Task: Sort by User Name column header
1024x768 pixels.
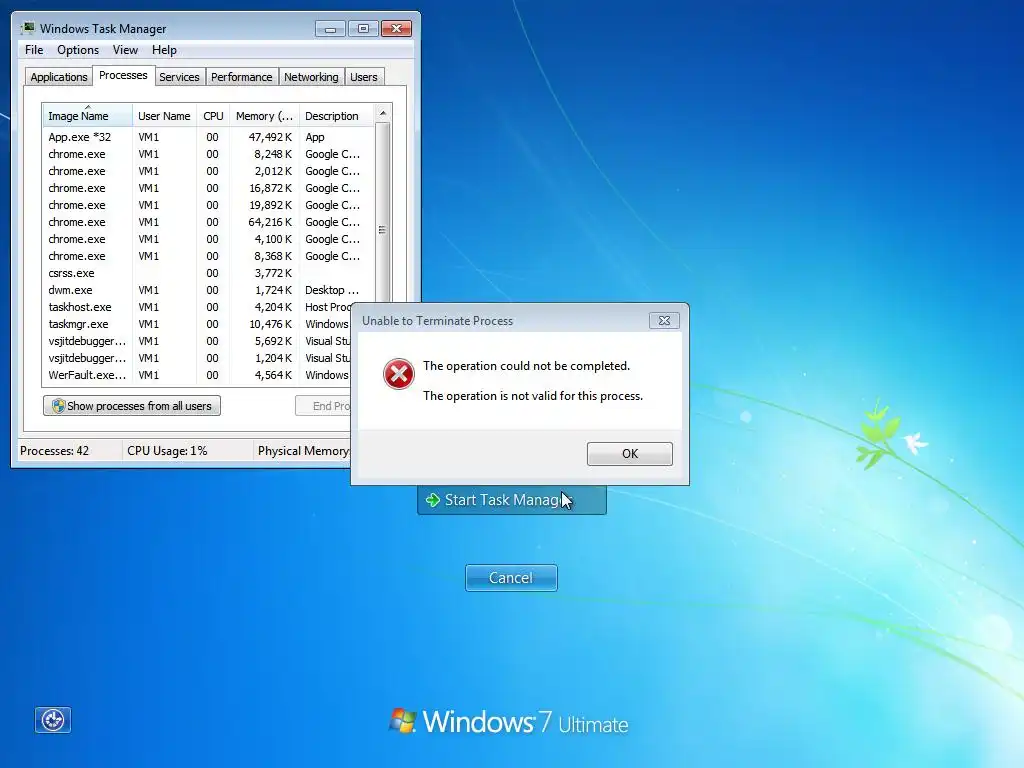Action: coord(164,116)
